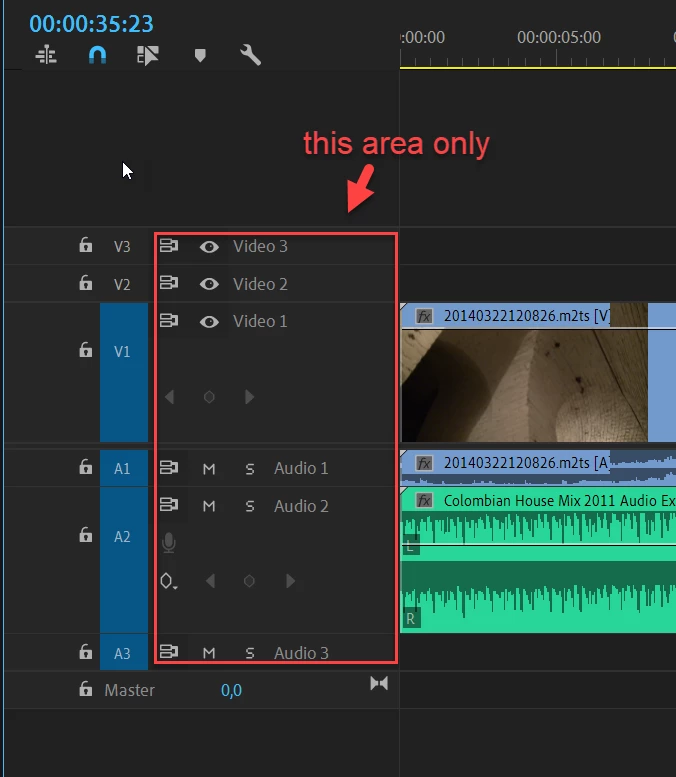The width and height of the screenshot is (676, 777).
Task: Click the Master track label
Action: point(129,690)
